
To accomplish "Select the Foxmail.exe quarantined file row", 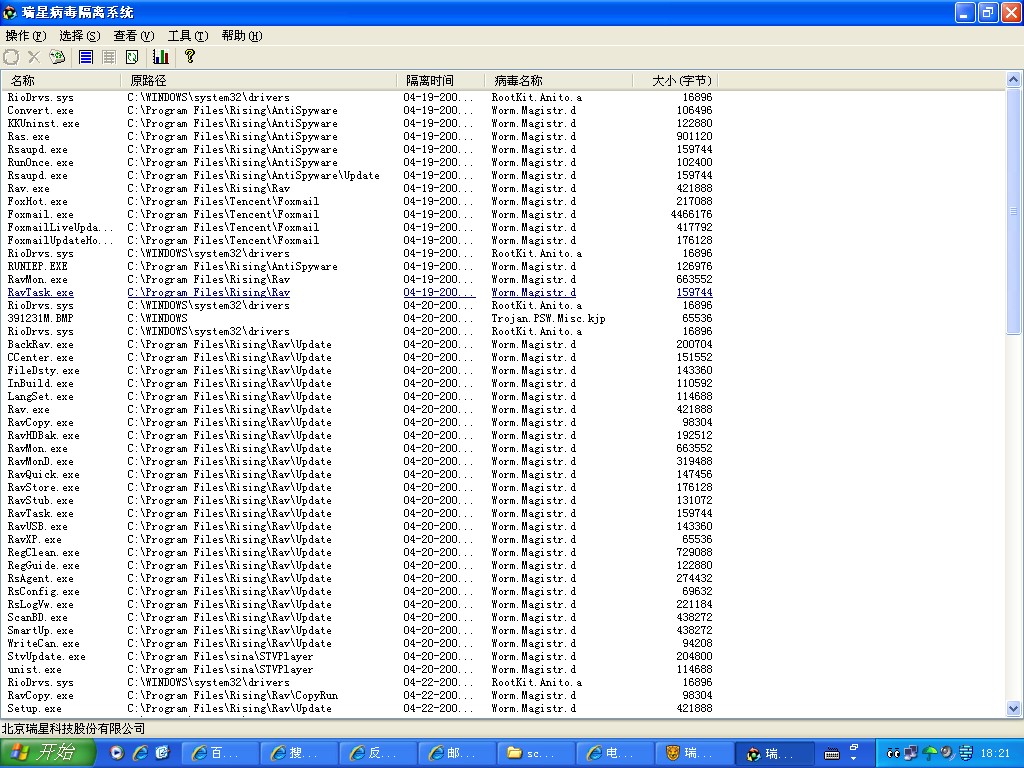I will pyautogui.click(x=40, y=214).
